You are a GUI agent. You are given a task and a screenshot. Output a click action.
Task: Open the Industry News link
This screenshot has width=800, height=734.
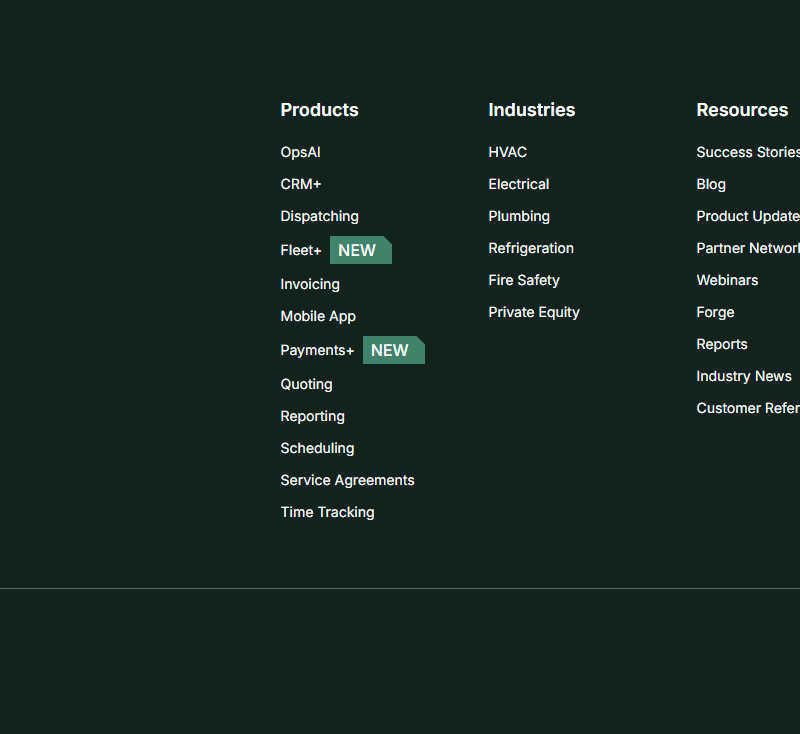(x=744, y=376)
